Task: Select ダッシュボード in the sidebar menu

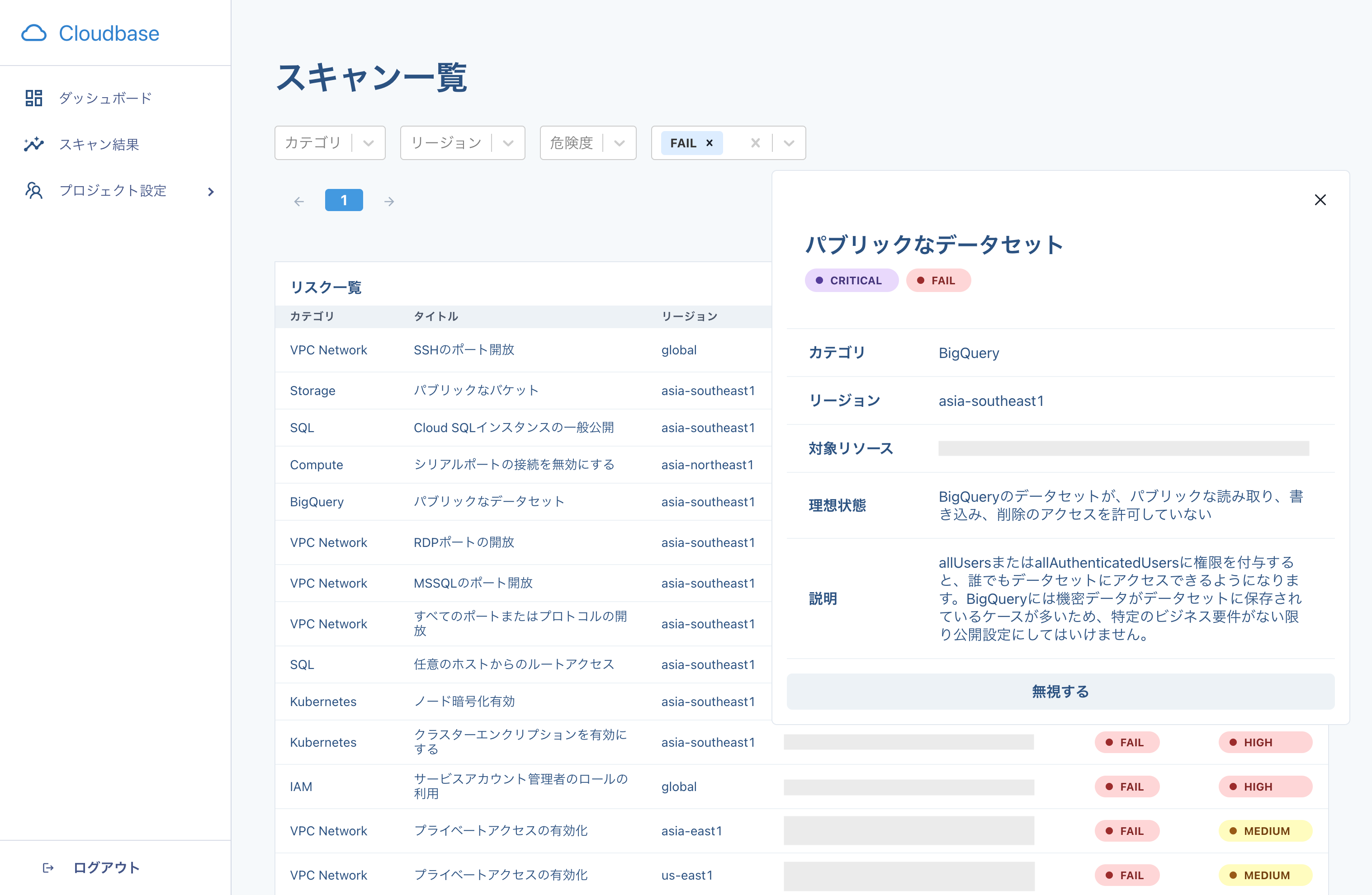Action: 104,97
